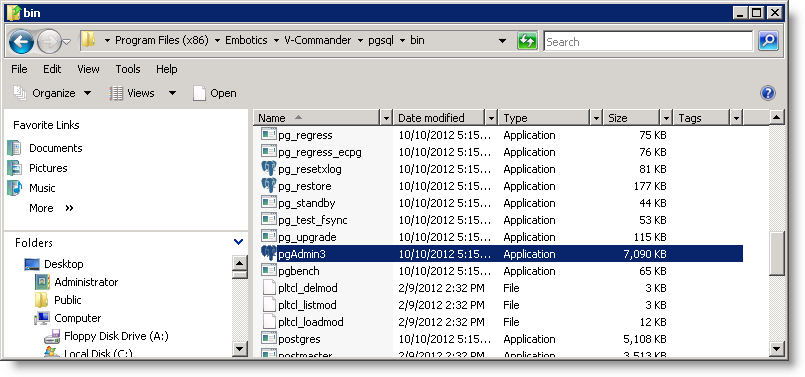Select the pg_restore elephant icon
The image size is (805, 377).
(269, 185)
